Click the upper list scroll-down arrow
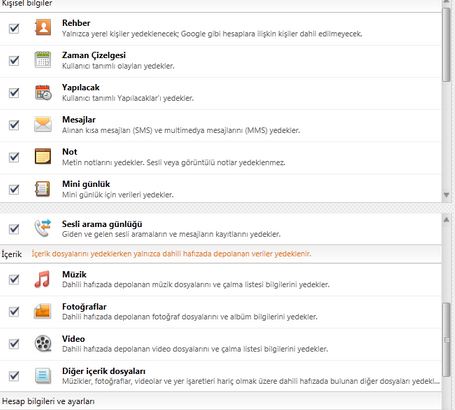The height and width of the screenshot is (410, 455). 446,195
